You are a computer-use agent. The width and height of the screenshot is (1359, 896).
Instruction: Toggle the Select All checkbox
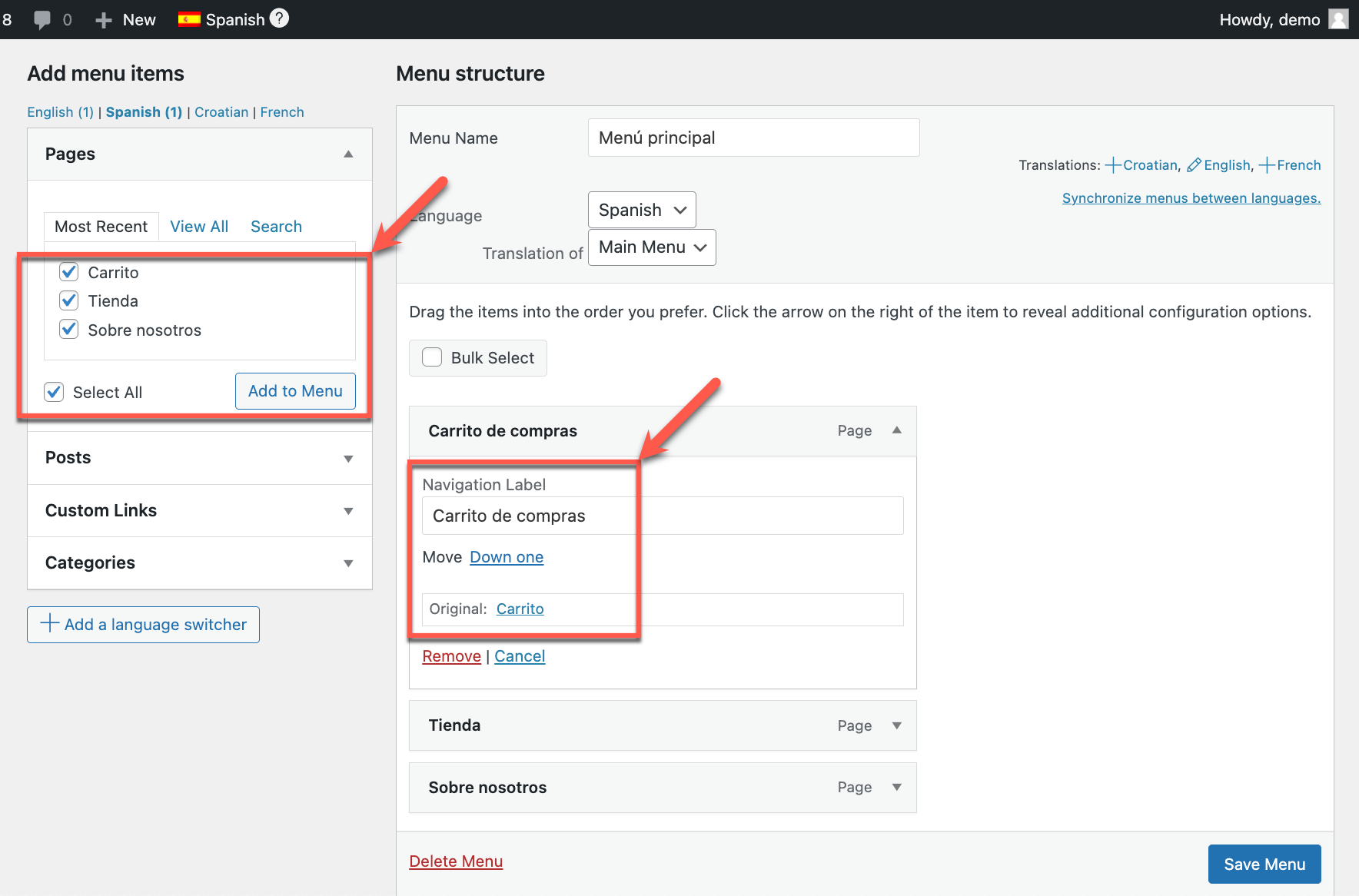[x=54, y=392]
